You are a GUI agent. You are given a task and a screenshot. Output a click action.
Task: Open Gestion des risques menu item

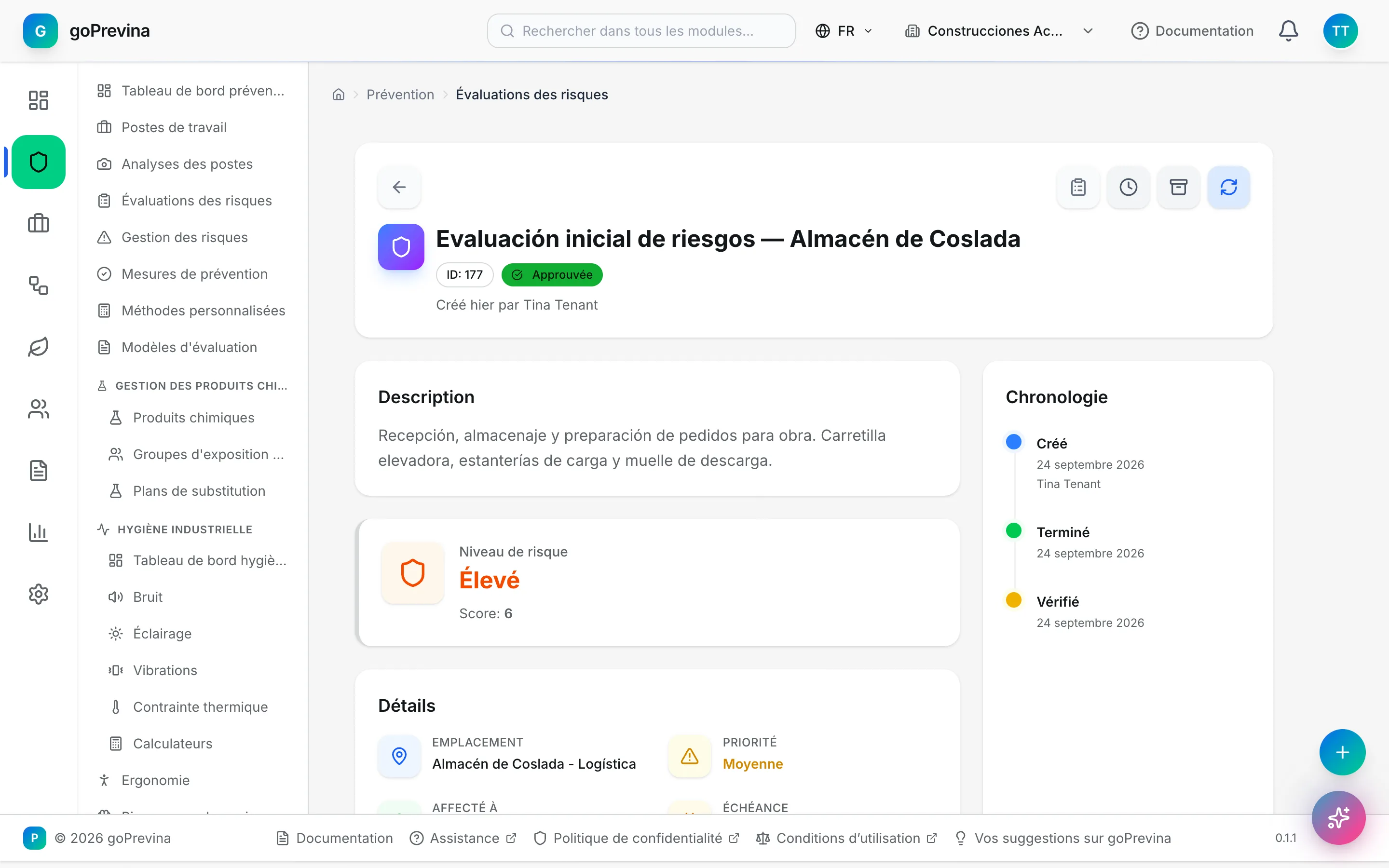coord(193,237)
